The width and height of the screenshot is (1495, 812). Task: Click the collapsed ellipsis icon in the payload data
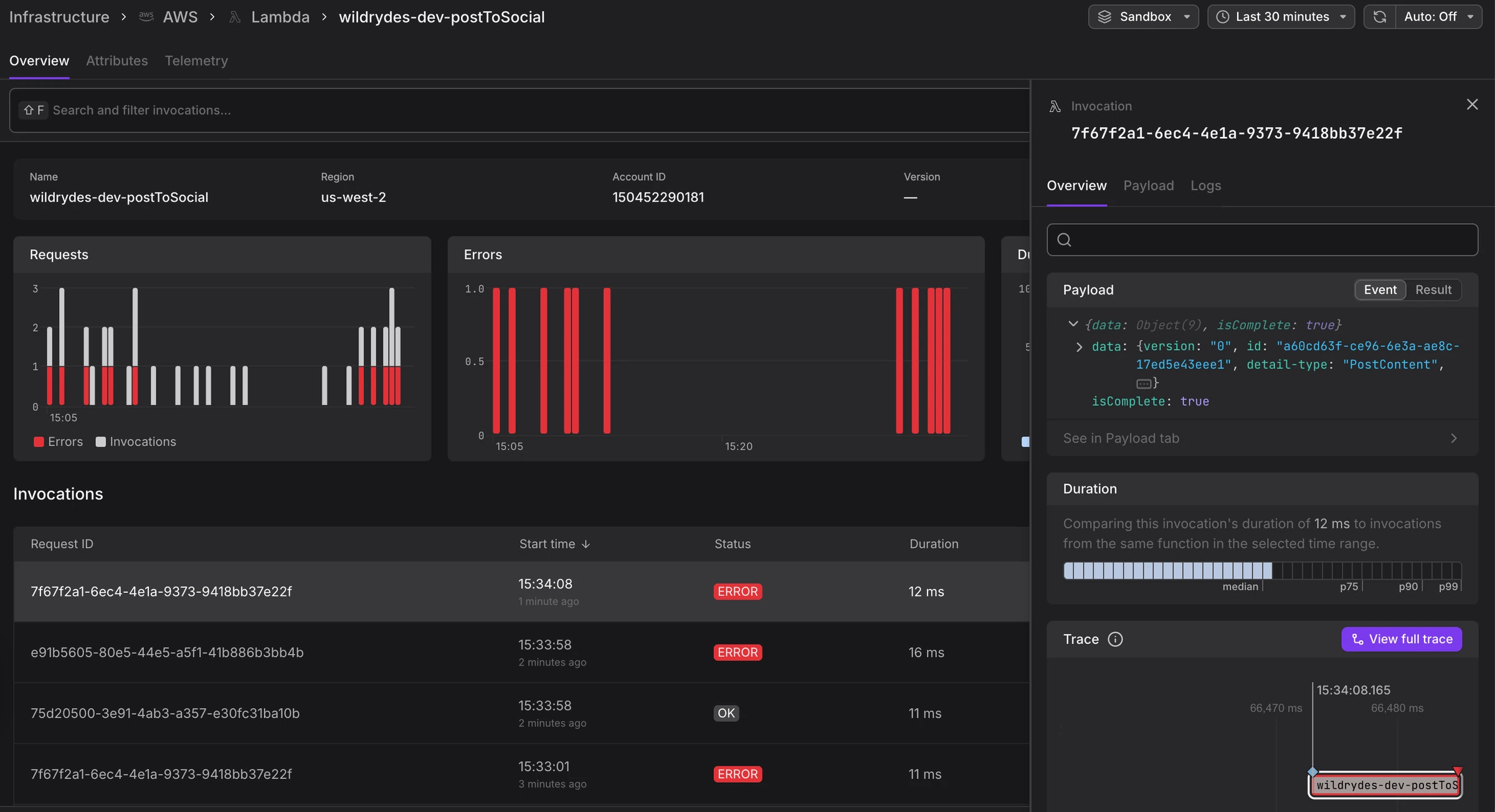(1143, 384)
